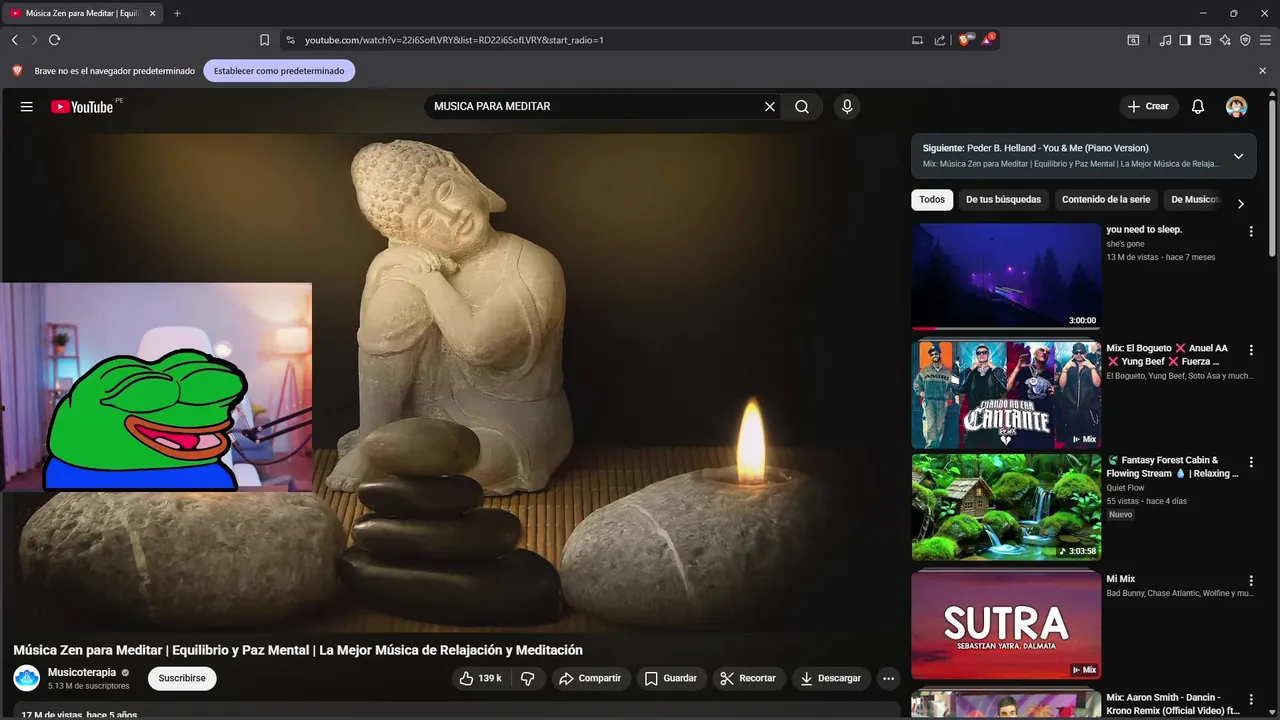The width and height of the screenshot is (1280, 720).
Task: Open the Brave VPN shield icon
Action: pyautogui.click(x=1245, y=40)
